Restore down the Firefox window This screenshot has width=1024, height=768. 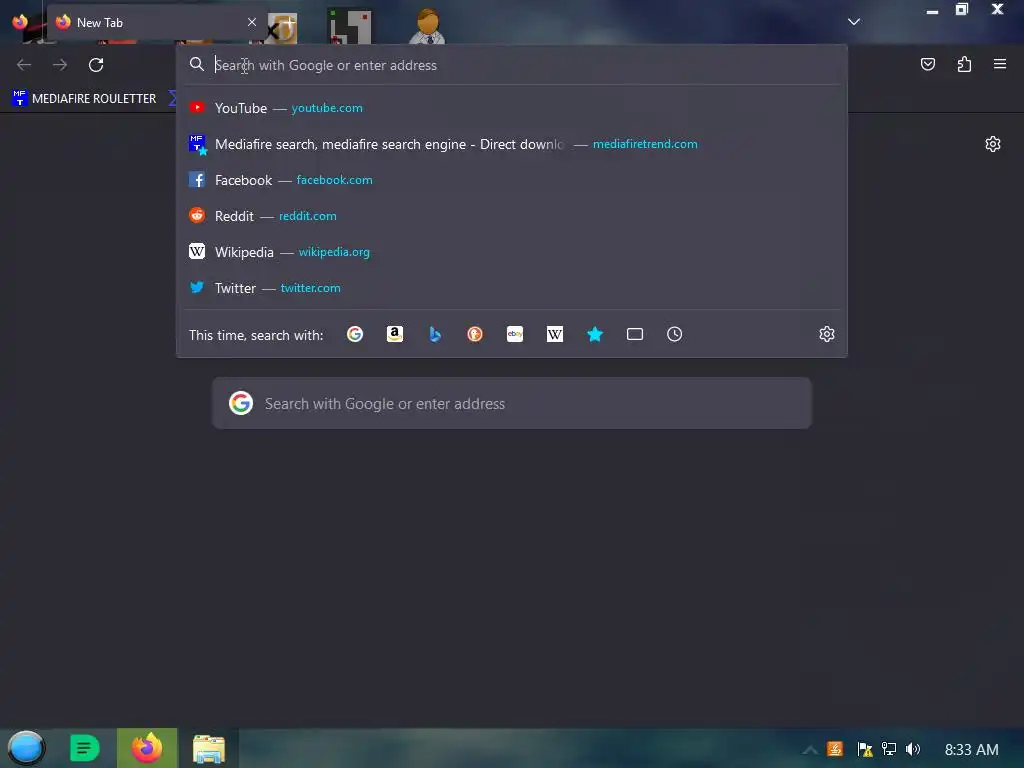962,9
